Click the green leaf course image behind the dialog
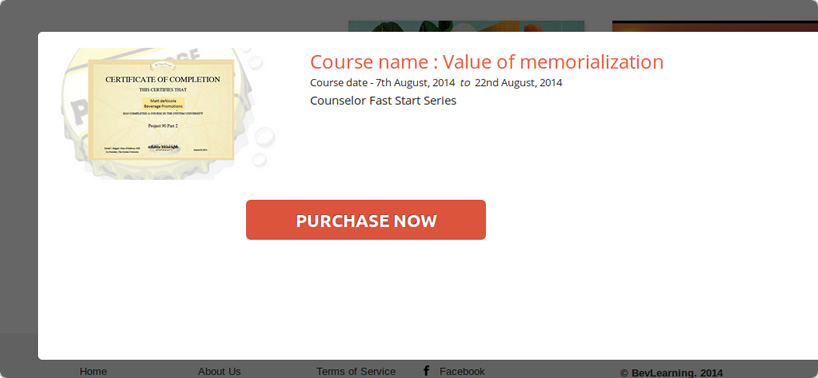This screenshot has height=378, width=818. [466, 26]
